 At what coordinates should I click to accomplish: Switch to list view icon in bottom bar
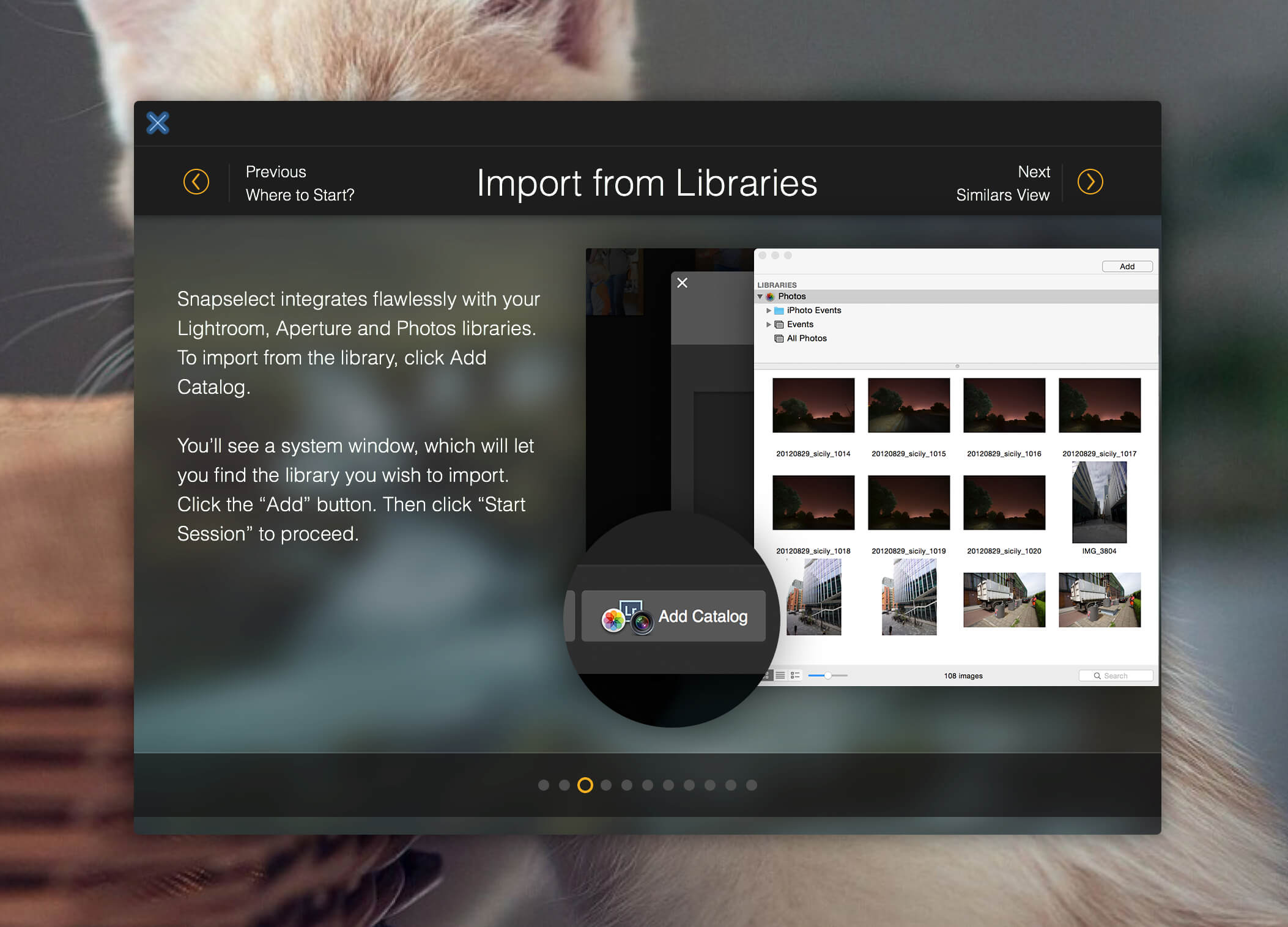point(780,676)
